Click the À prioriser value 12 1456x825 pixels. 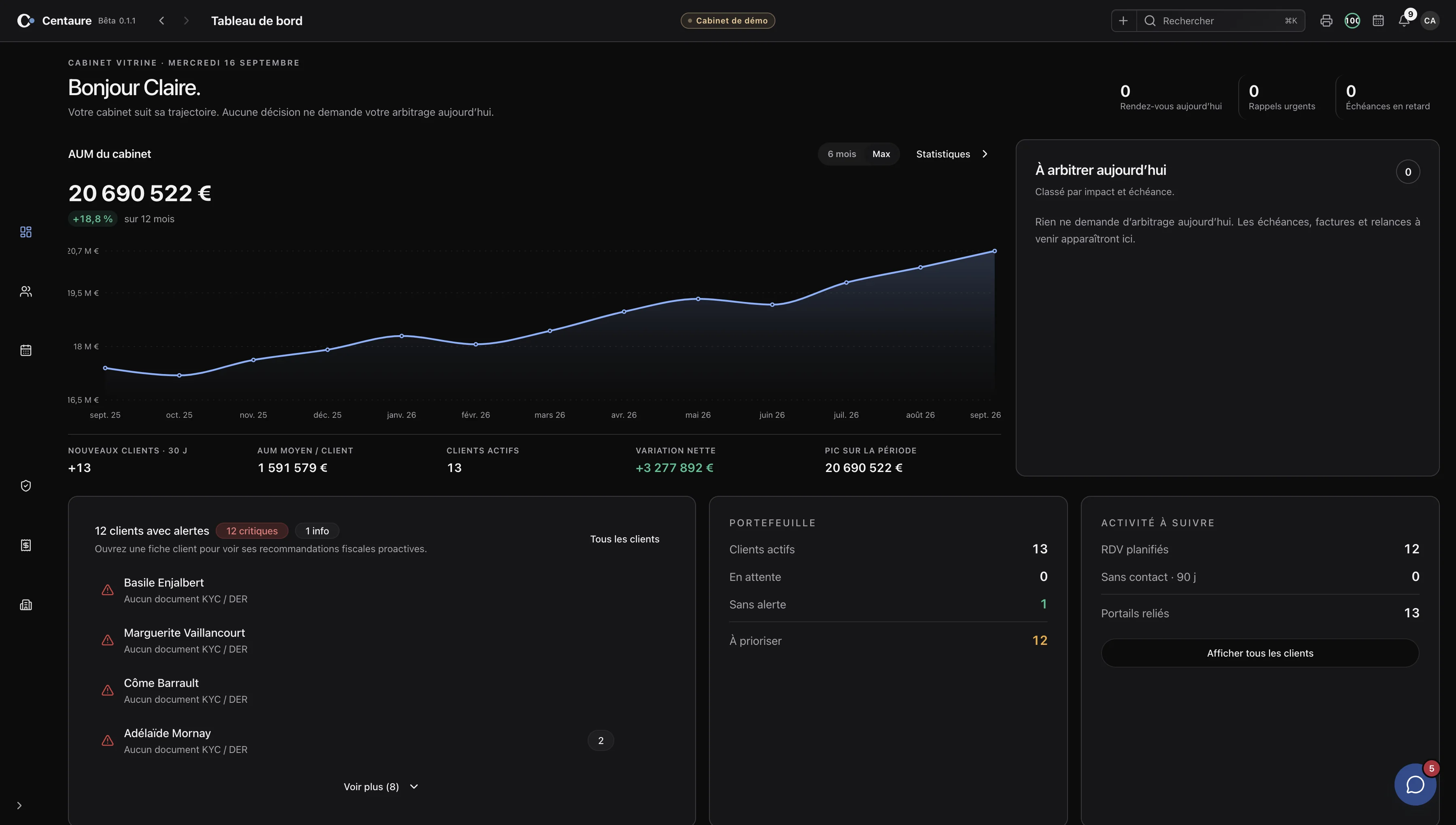coord(1040,640)
